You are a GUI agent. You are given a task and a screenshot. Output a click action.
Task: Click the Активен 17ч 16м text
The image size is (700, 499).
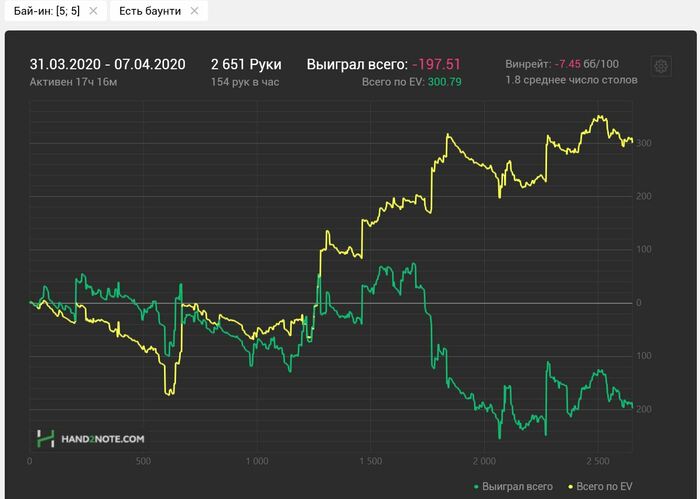(x=73, y=82)
